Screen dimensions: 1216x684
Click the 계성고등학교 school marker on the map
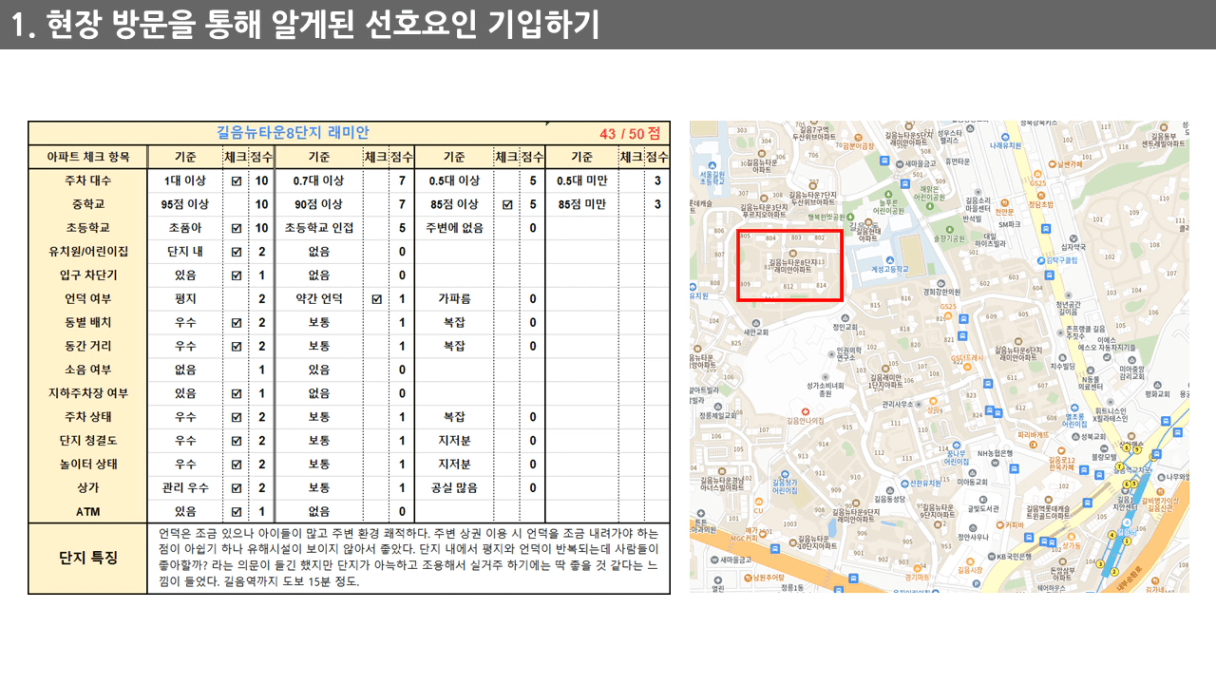click(x=890, y=265)
